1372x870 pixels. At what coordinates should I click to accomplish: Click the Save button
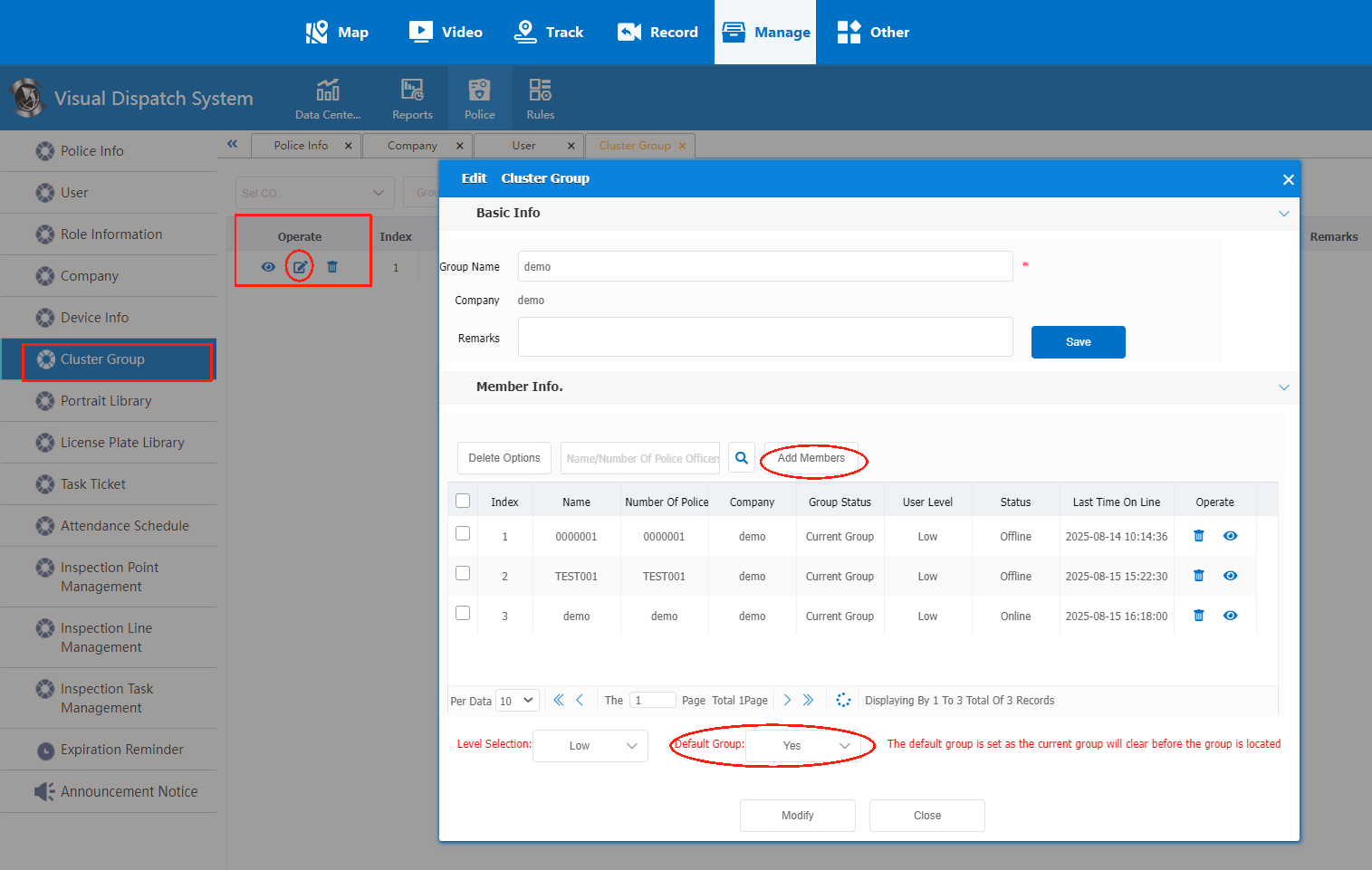[x=1079, y=342]
